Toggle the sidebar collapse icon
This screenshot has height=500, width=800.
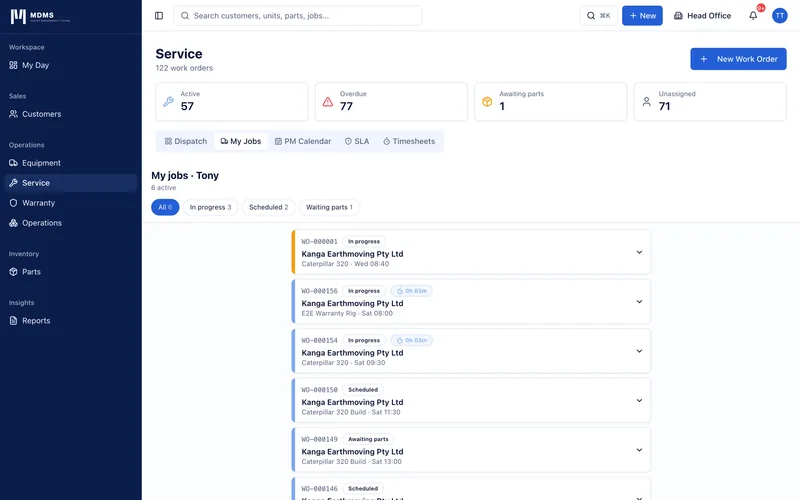pyautogui.click(x=159, y=16)
